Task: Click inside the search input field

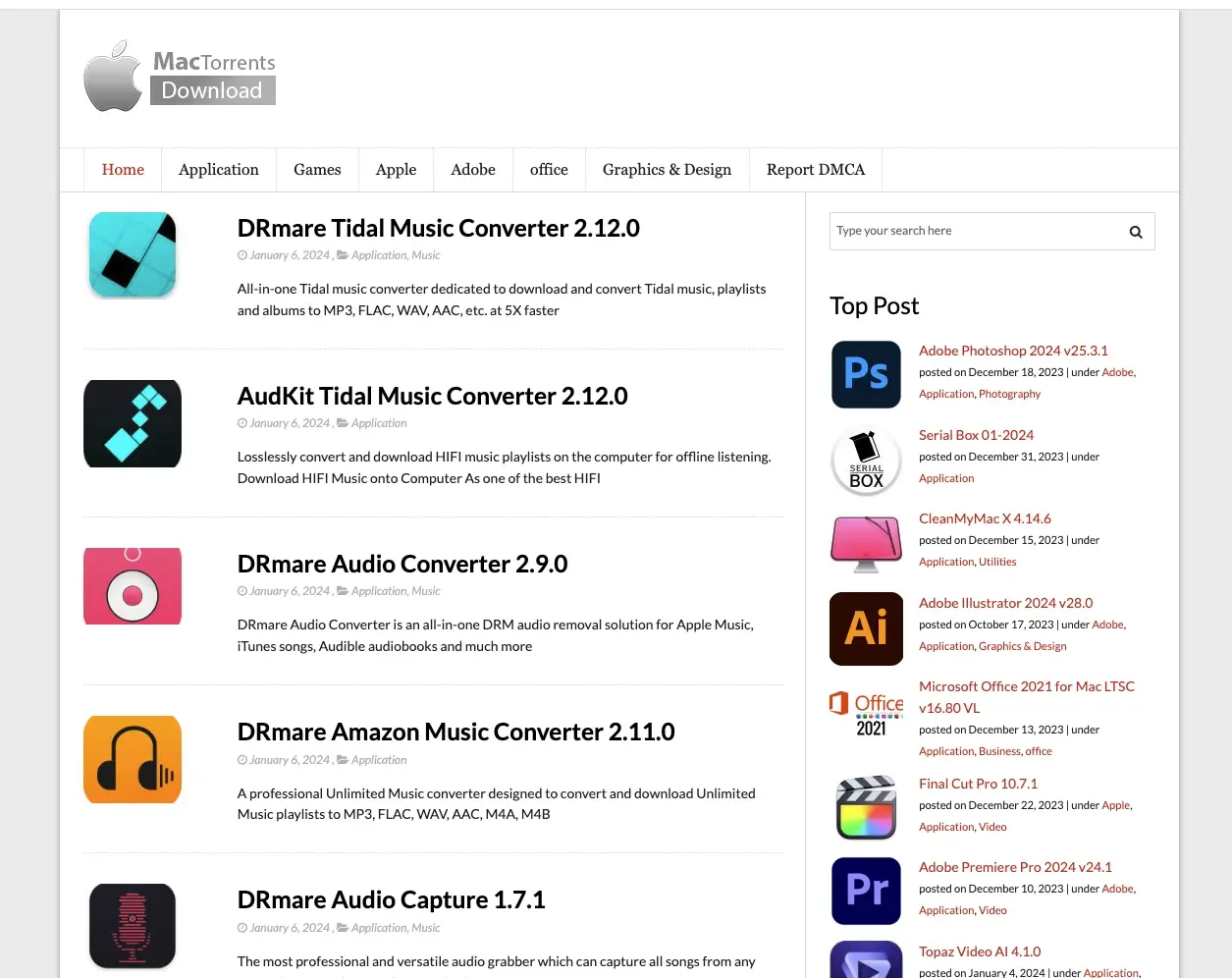Action: point(972,231)
